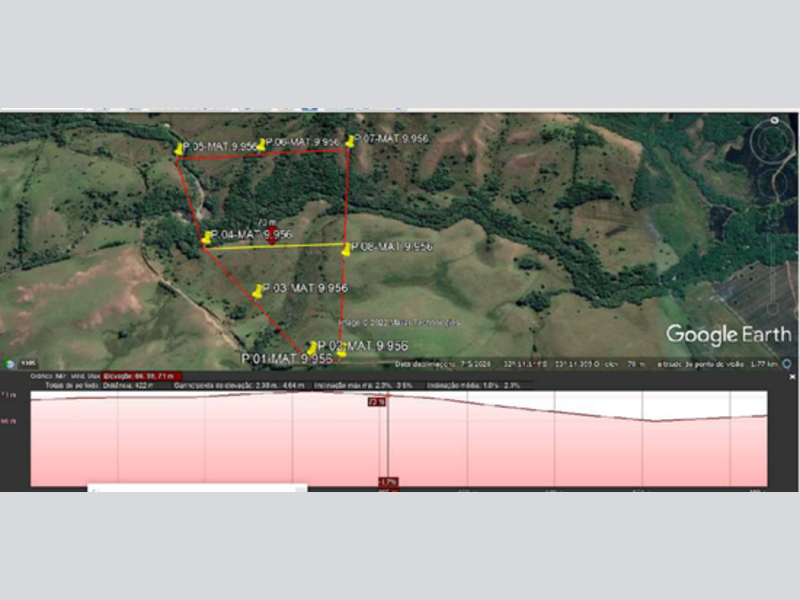Click the P 06-MAT 9.956 placemark label
The image size is (800, 600).
pos(303,142)
